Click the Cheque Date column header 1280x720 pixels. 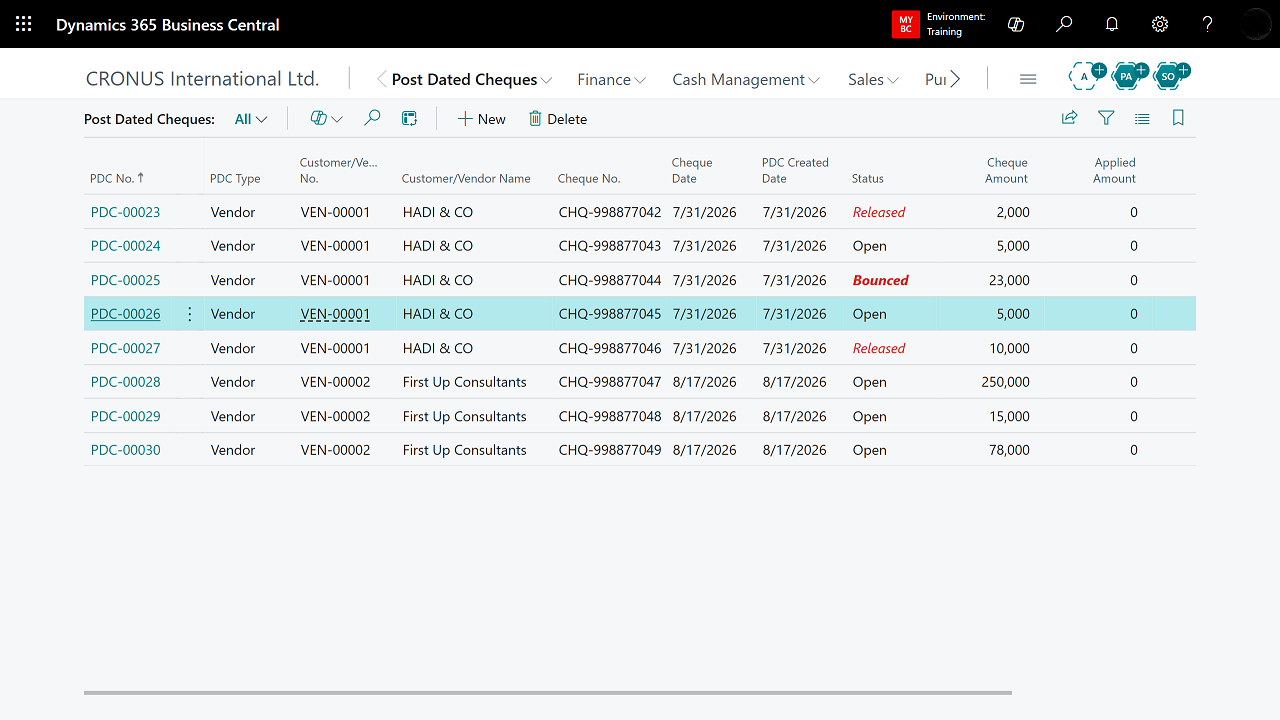(x=692, y=170)
